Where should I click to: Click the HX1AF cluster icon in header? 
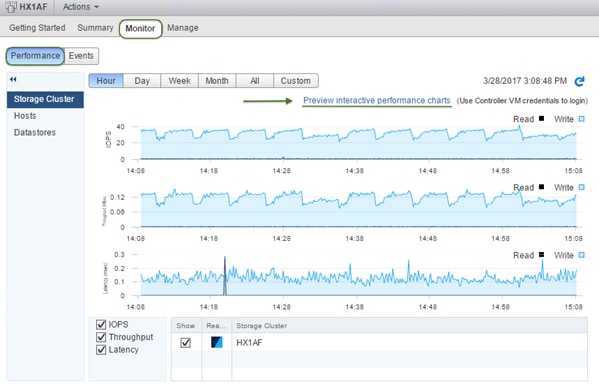pos(11,7)
